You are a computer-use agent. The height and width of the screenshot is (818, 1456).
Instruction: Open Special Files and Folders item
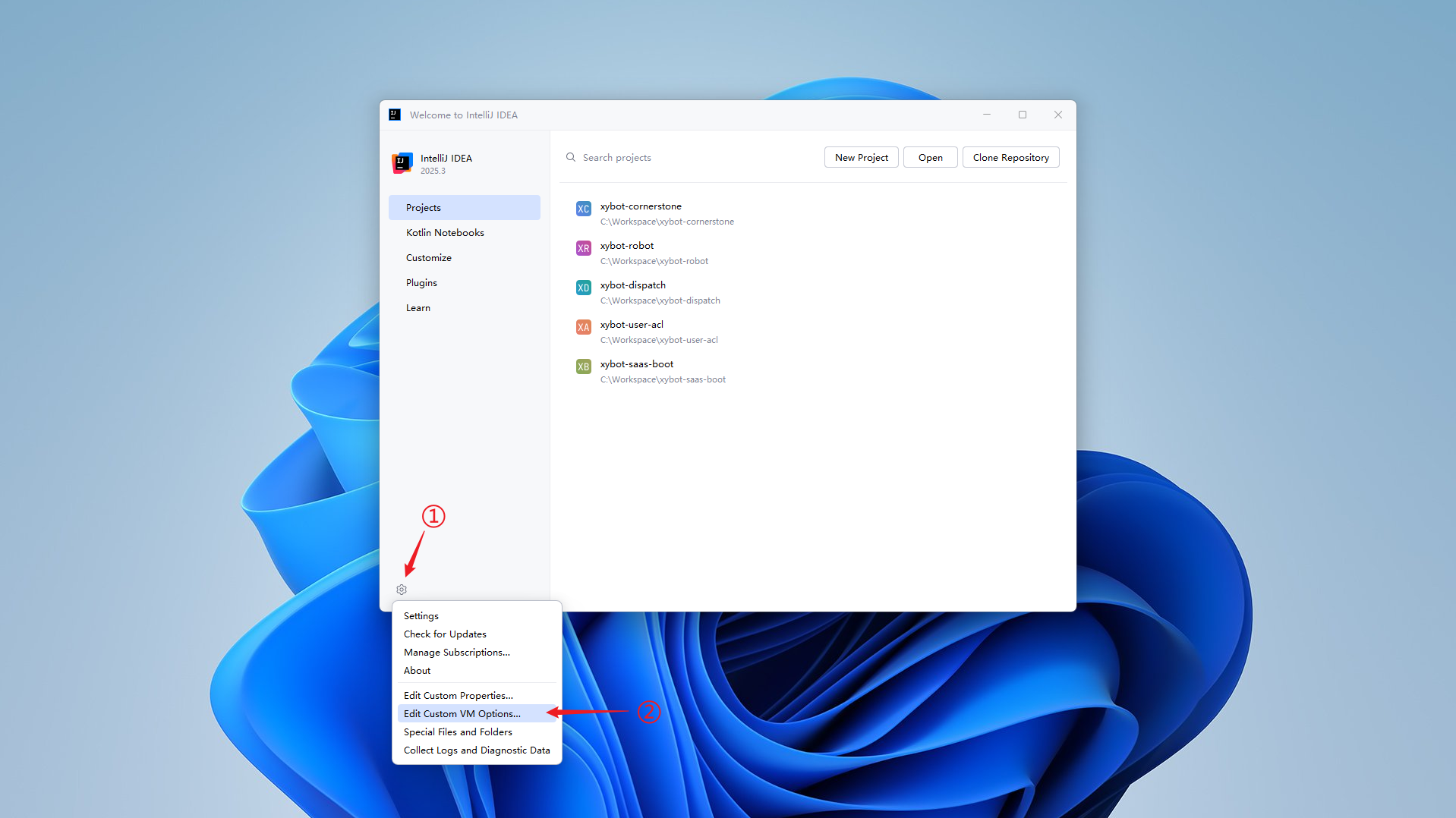tap(477, 731)
